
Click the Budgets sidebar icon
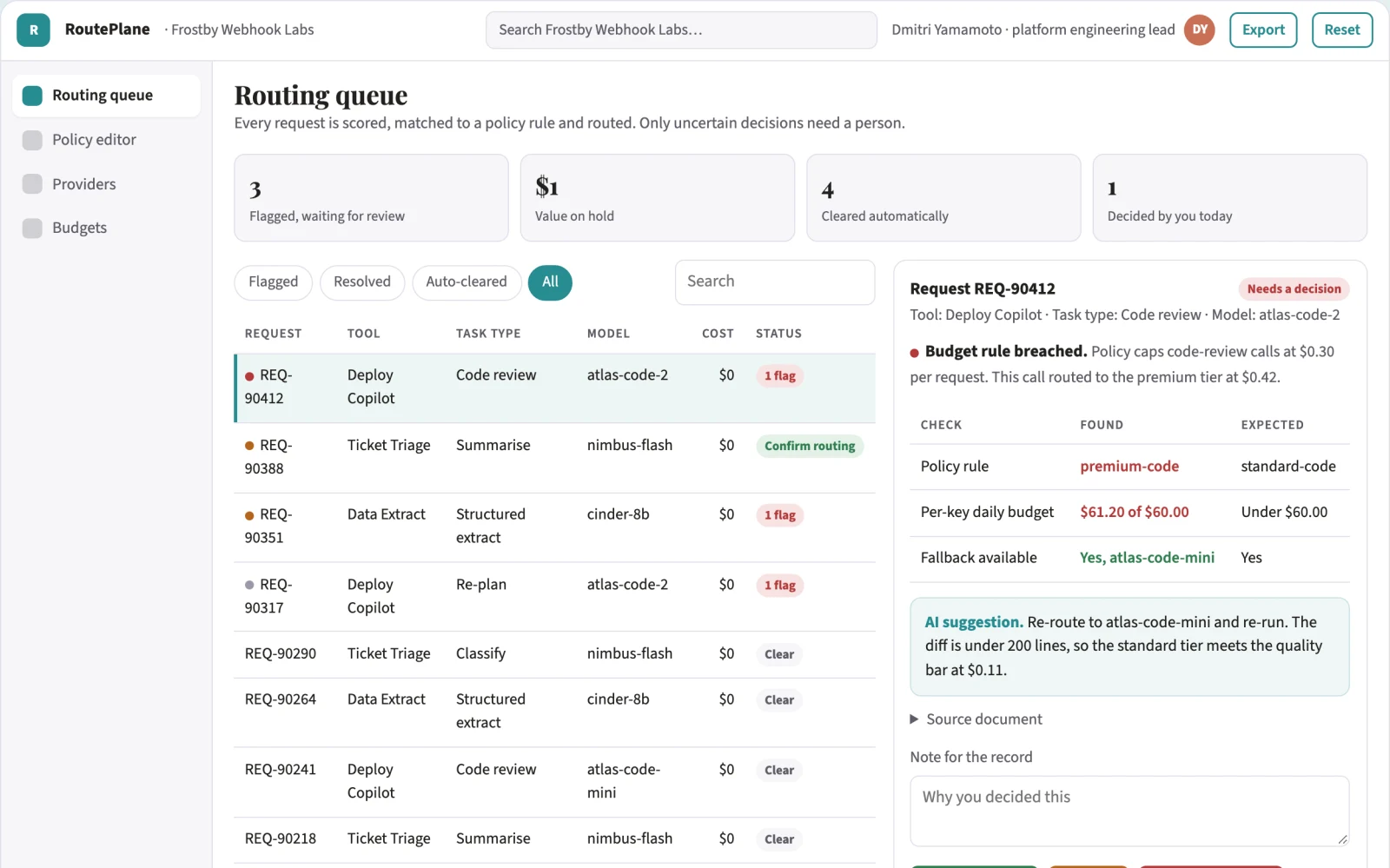(x=32, y=228)
